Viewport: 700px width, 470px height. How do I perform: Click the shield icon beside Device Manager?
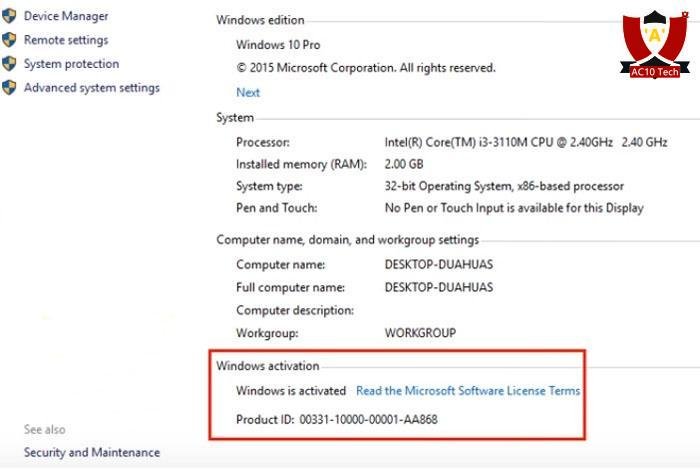9,16
